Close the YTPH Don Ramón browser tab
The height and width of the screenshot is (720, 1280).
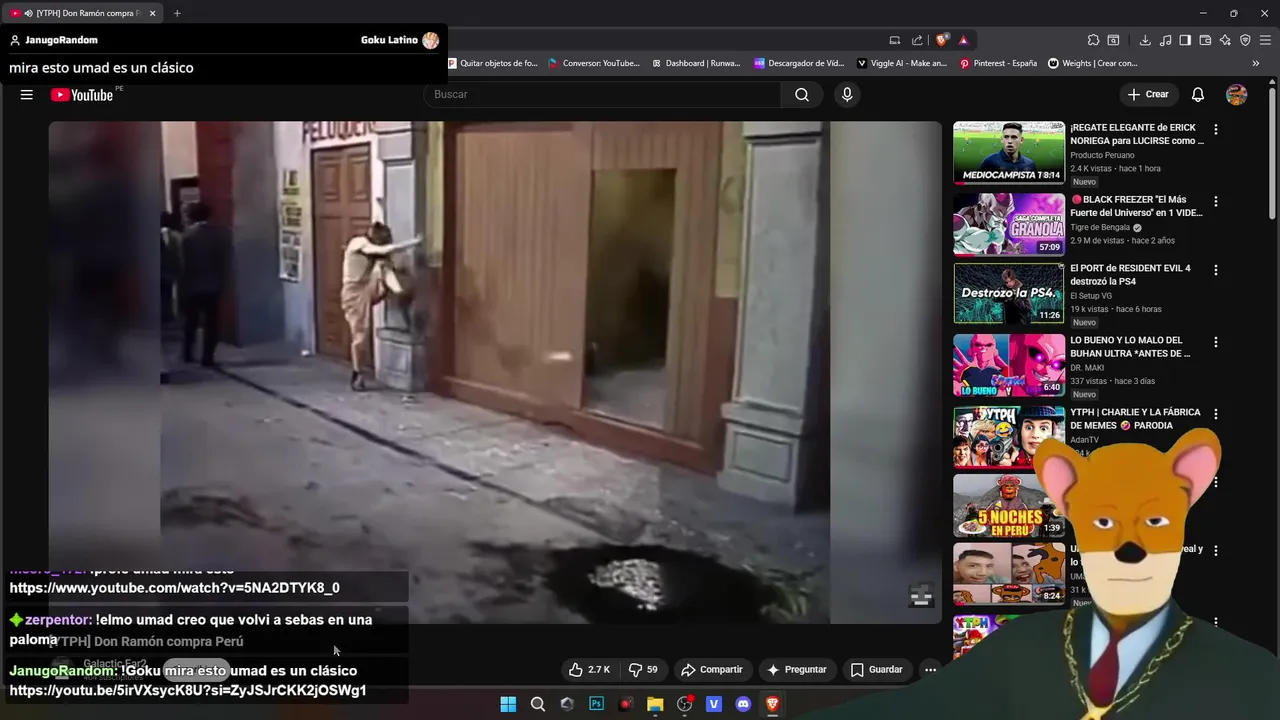pyautogui.click(x=152, y=13)
